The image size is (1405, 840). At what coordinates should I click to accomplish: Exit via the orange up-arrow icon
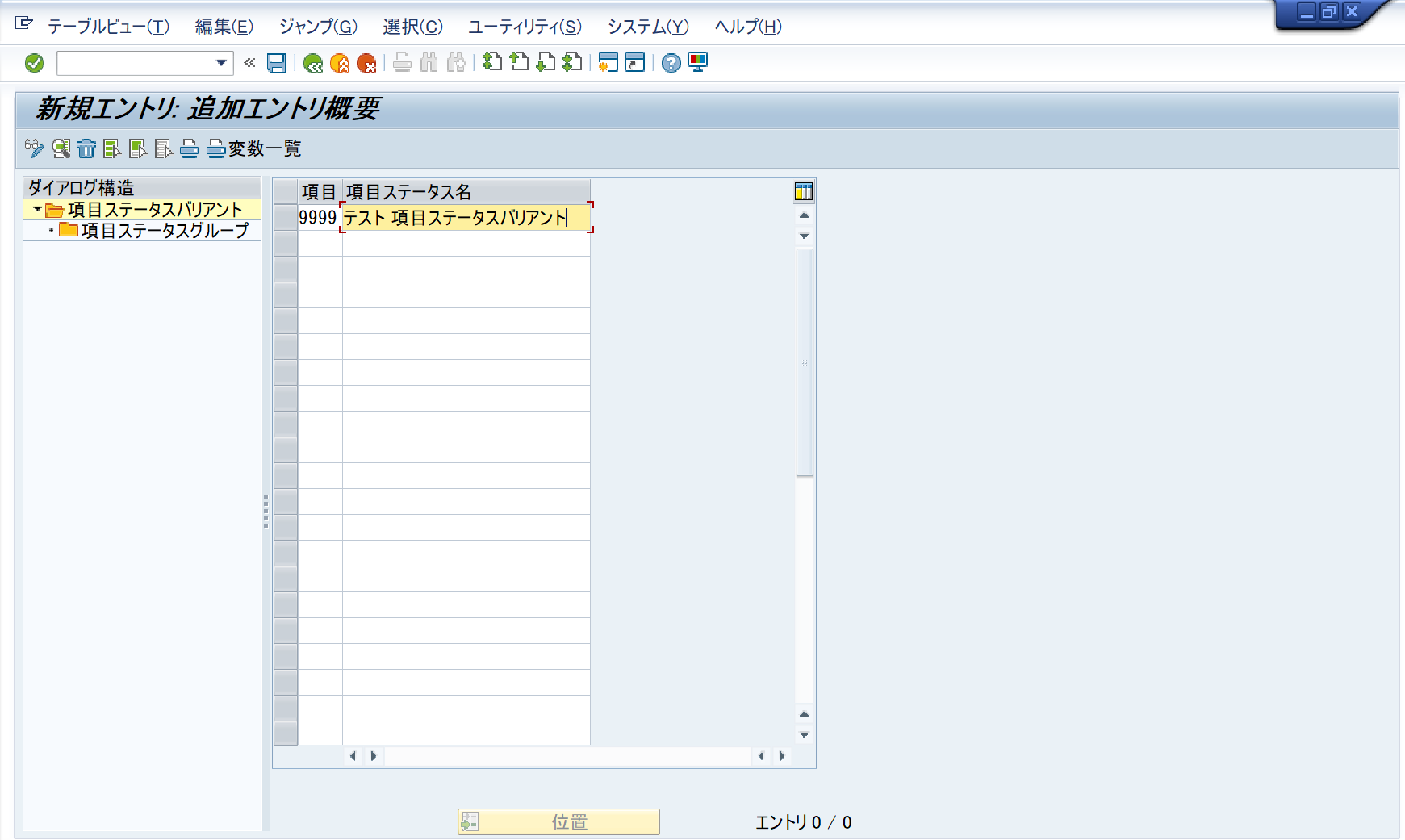tap(339, 64)
